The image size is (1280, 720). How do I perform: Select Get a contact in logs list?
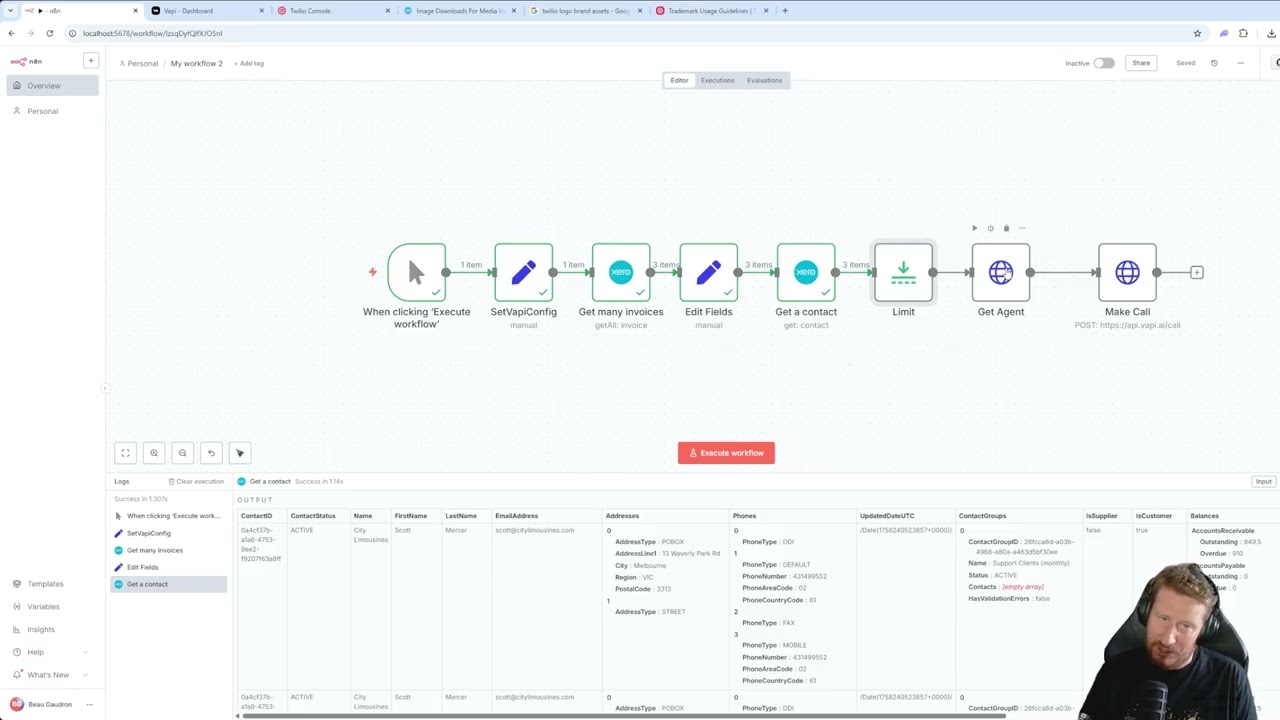click(168, 584)
